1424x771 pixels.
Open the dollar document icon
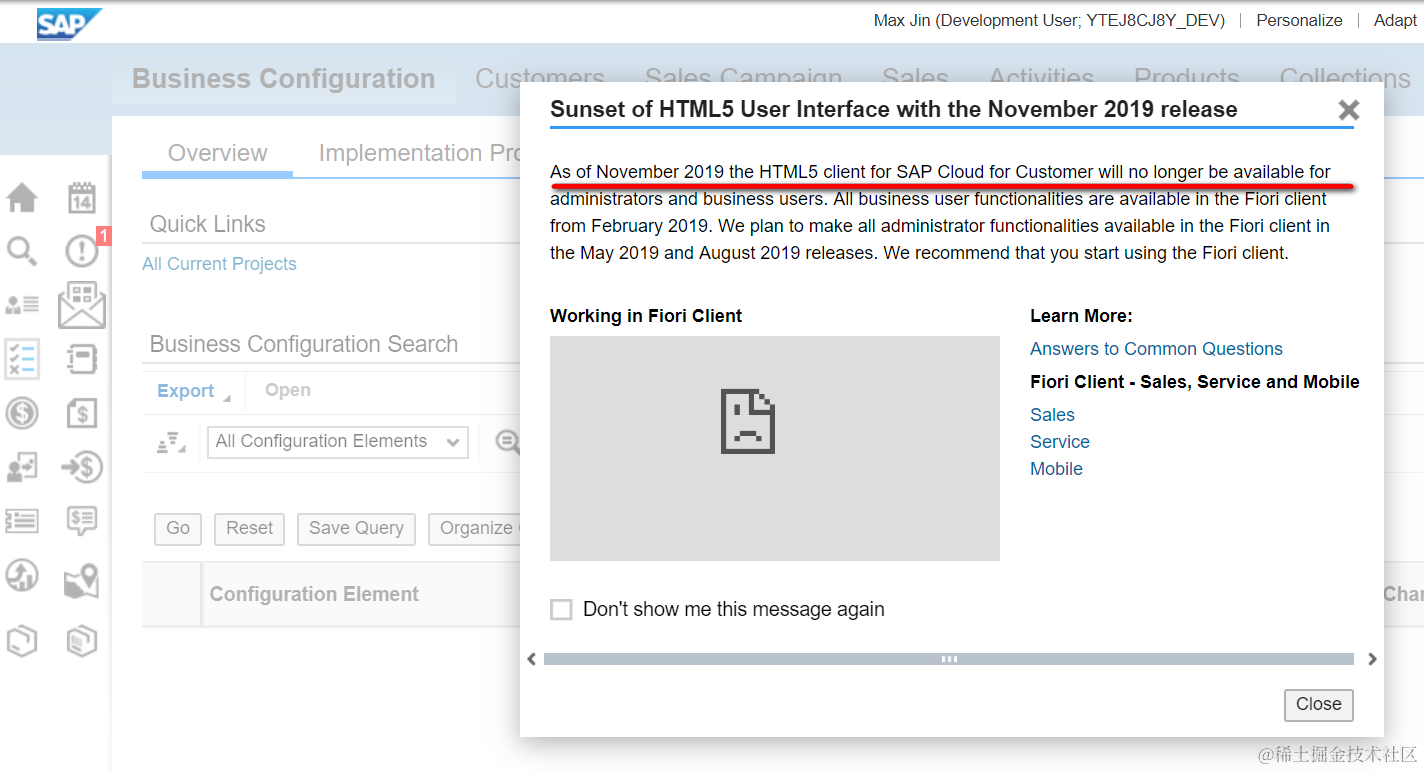(82, 412)
